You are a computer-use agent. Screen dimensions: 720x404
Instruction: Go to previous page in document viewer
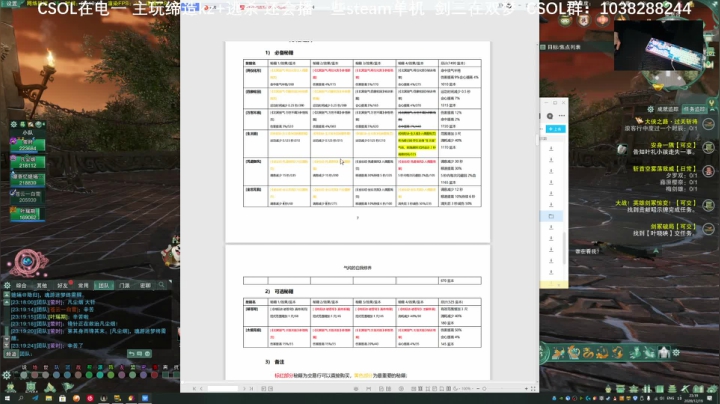(x=201, y=389)
